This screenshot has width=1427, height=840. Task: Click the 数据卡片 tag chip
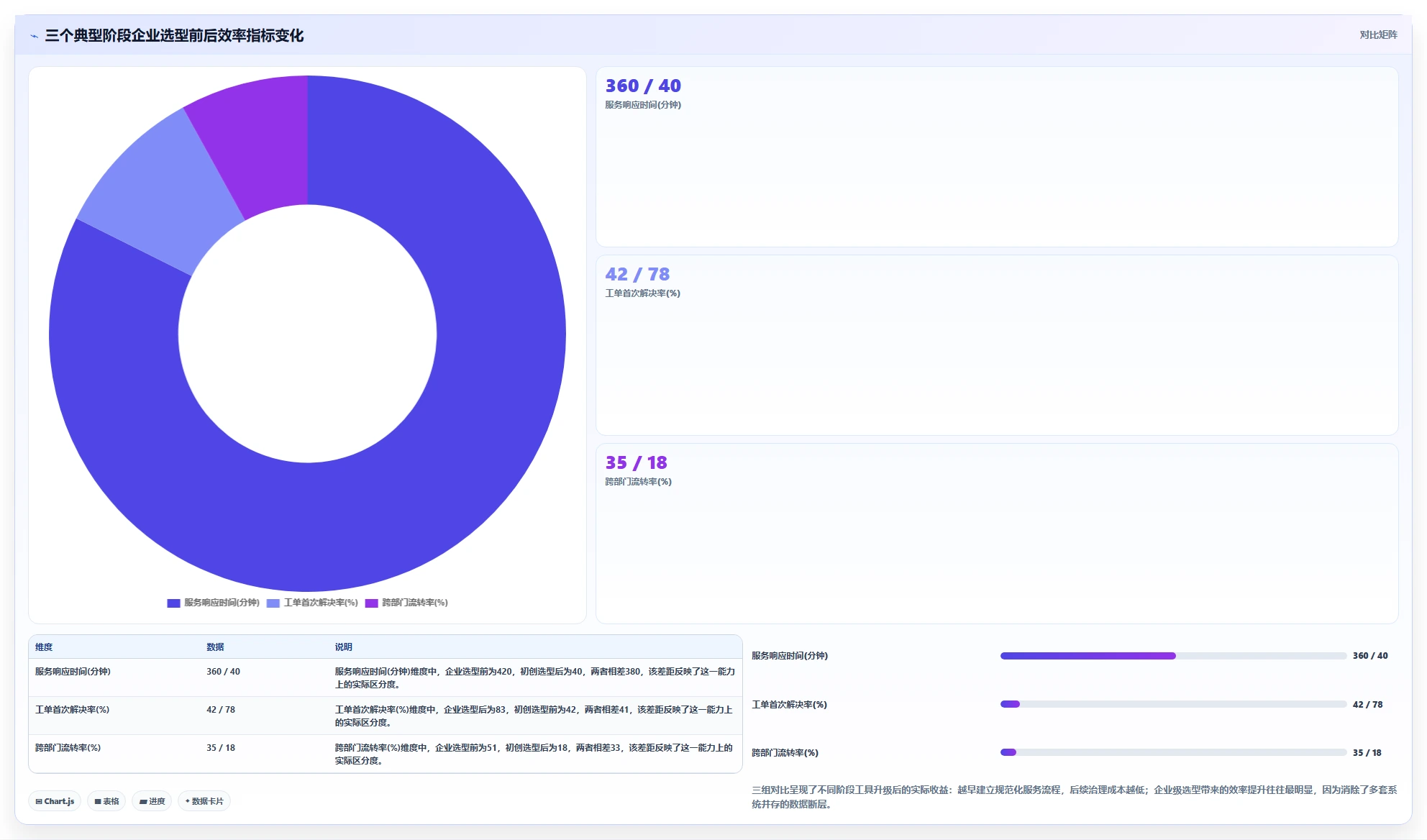pos(204,801)
